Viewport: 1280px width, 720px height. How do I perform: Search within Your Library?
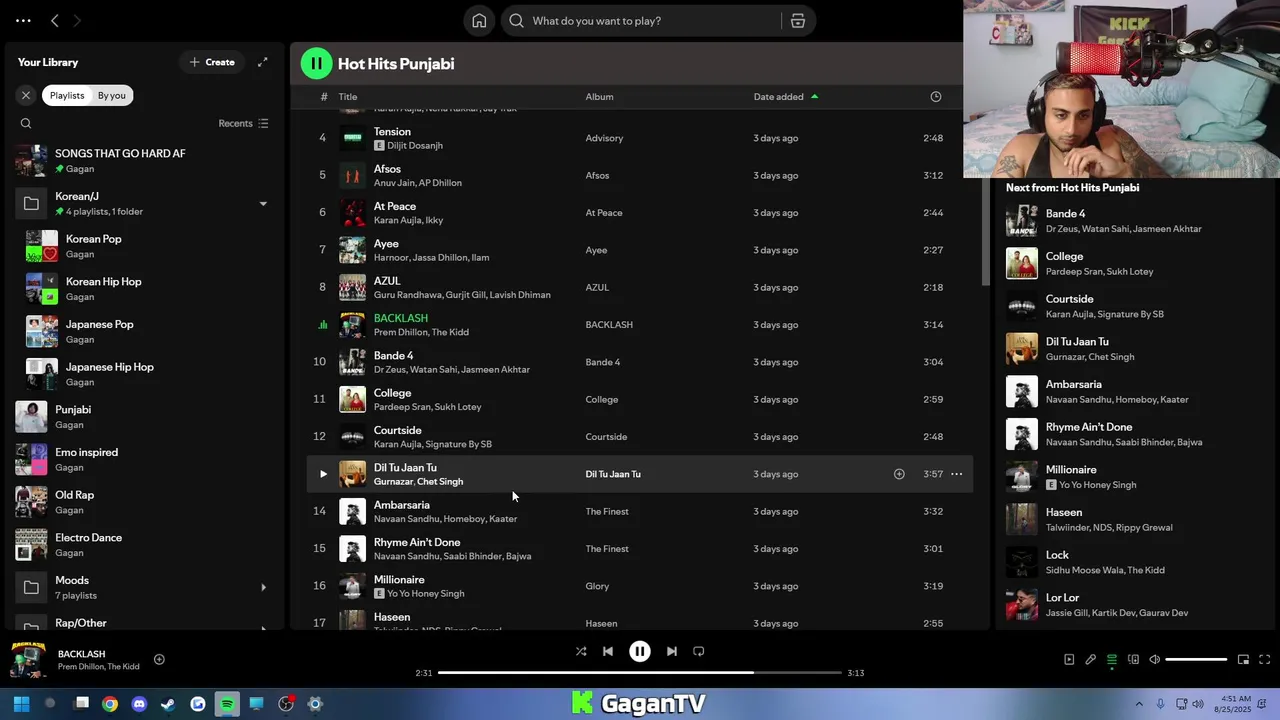click(x=26, y=124)
